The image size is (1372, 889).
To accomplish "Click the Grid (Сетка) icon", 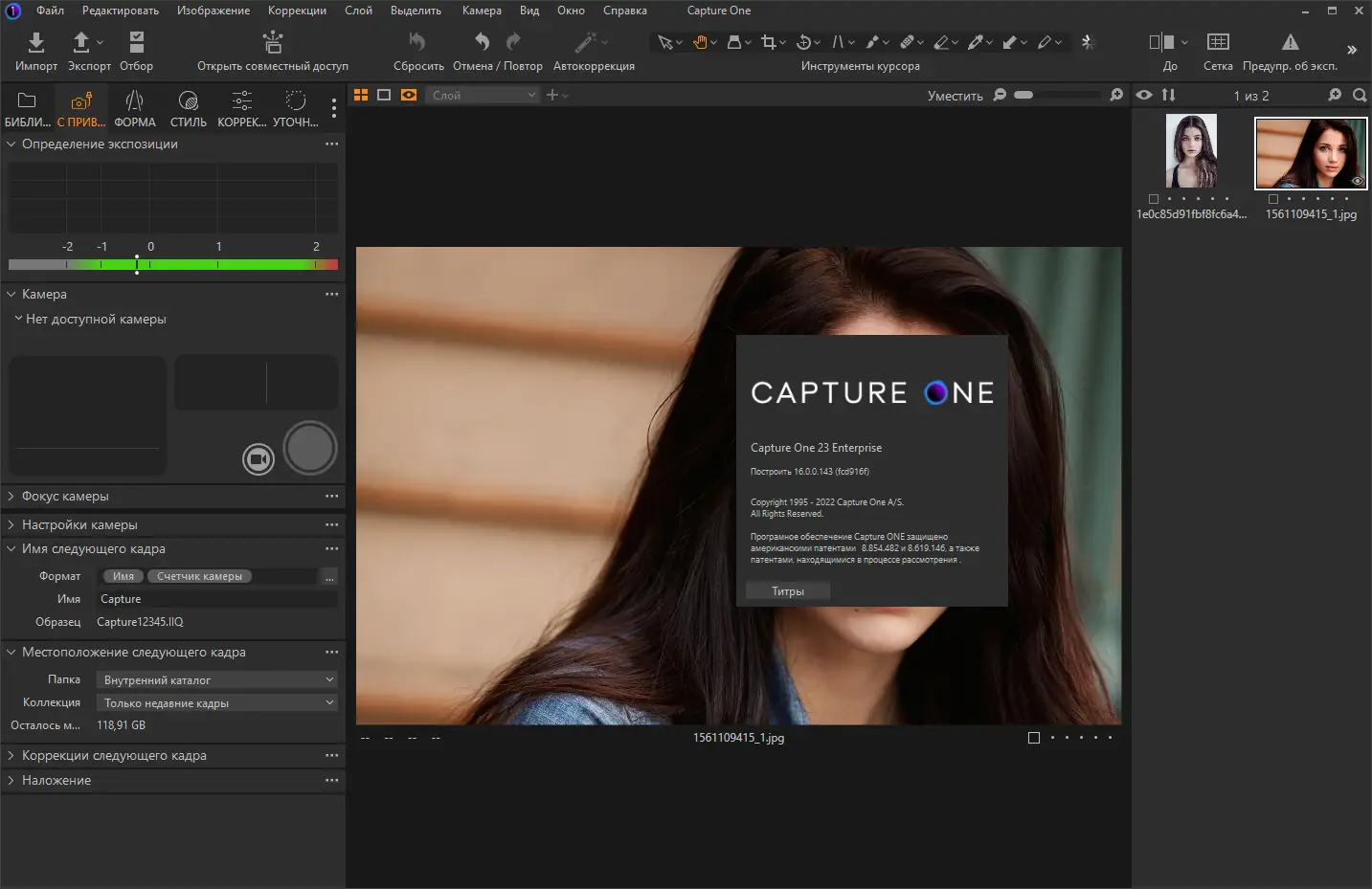I will pyautogui.click(x=1218, y=42).
